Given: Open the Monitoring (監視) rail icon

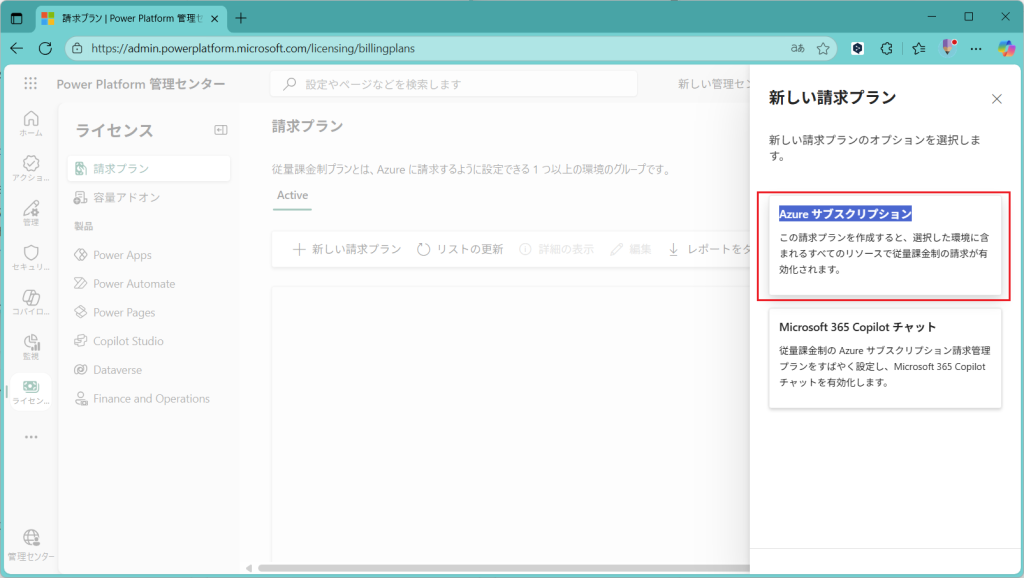Looking at the screenshot, I should point(31,347).
